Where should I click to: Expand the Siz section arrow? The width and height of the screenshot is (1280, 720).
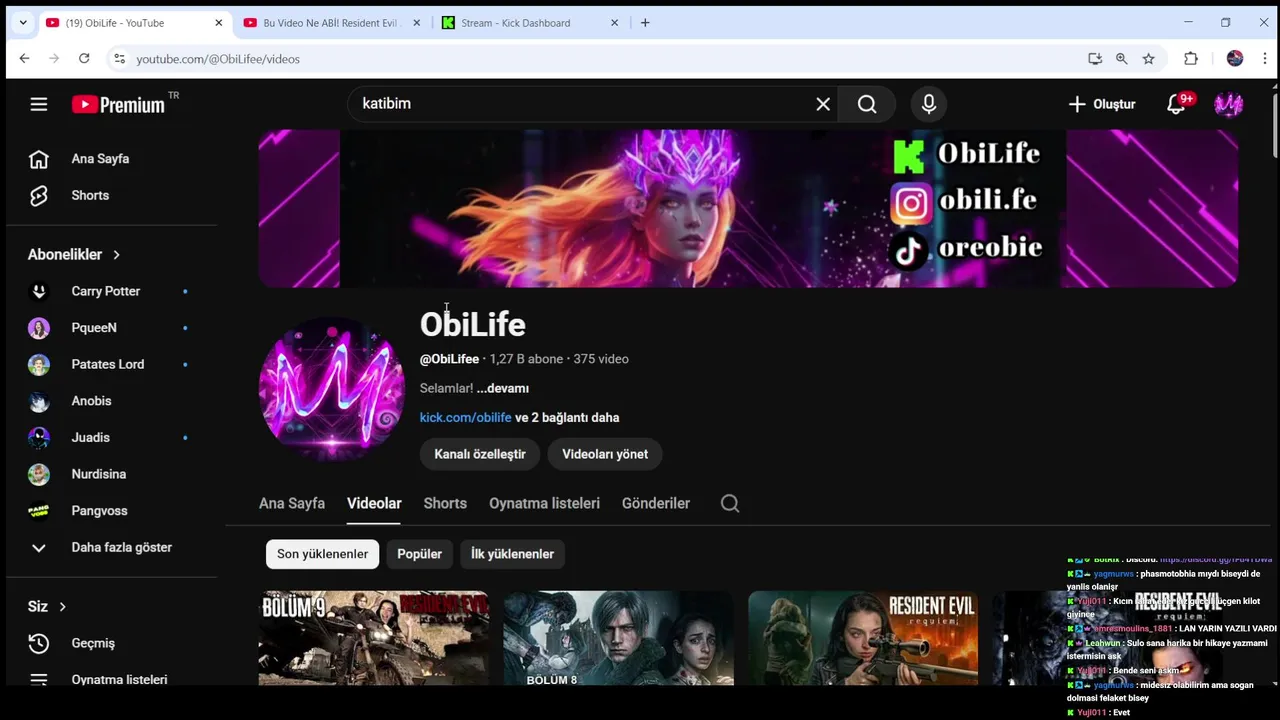[62, 607]
